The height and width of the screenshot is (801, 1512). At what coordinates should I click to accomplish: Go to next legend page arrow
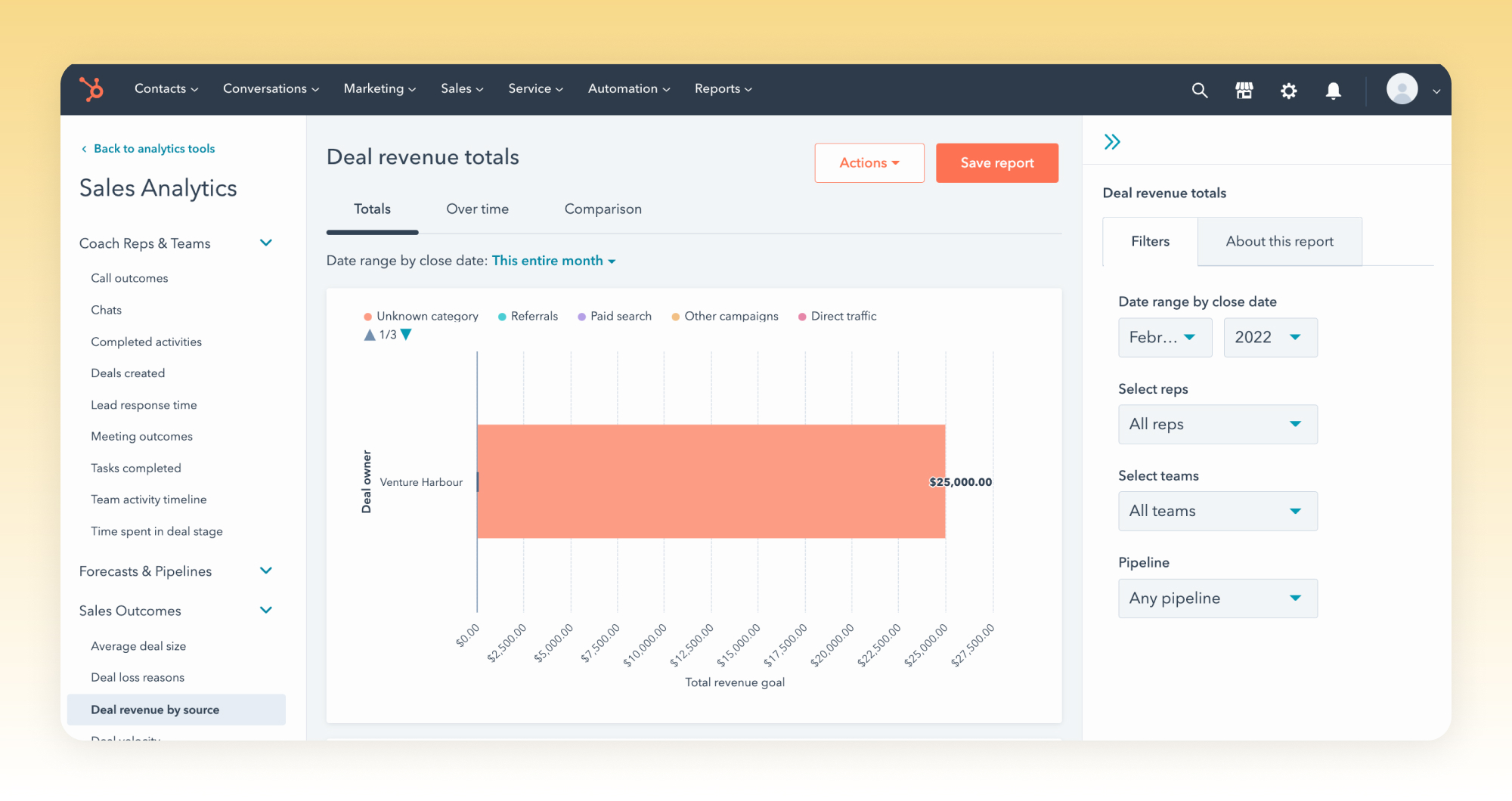point(406,335)
